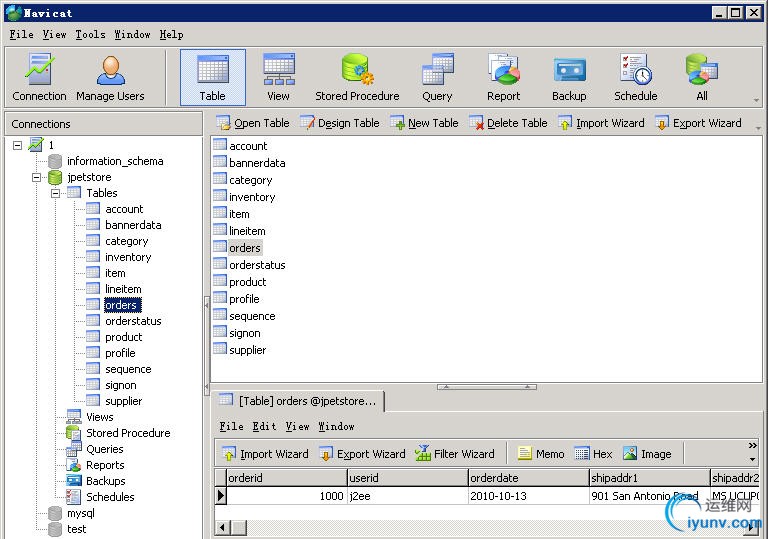Click Open Table button

click(253, 123)
